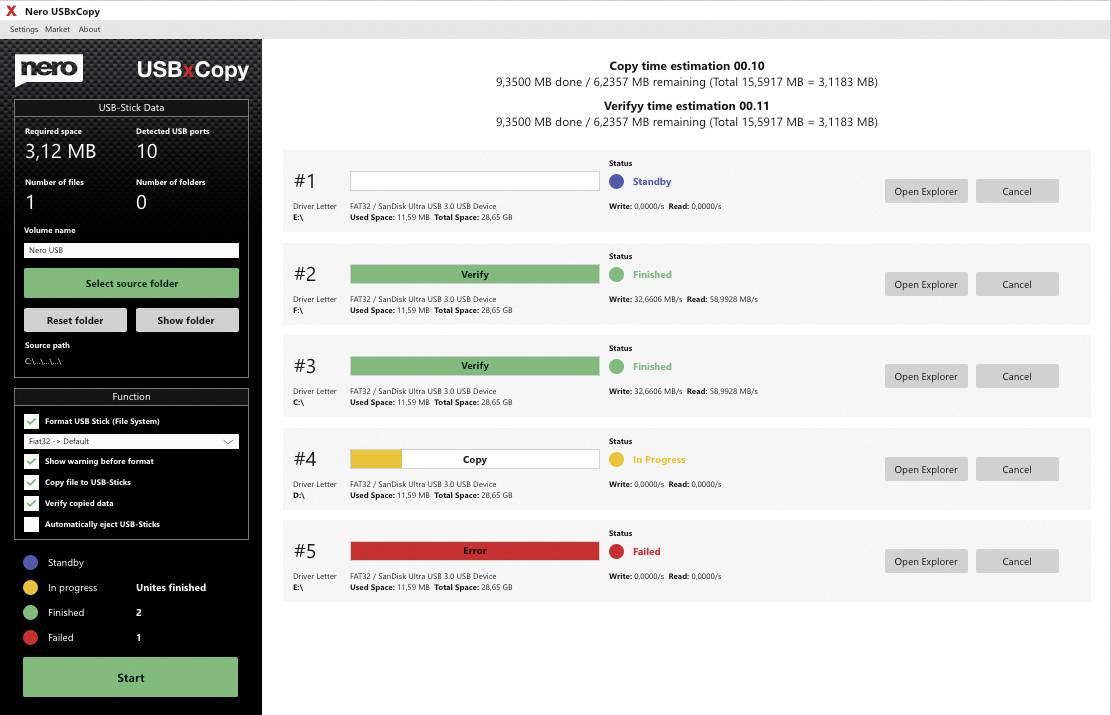Click the yellow In progress legend circle
Viewport: 1111px width, 715px height.
pyautogui.click(x=30, y=588)
